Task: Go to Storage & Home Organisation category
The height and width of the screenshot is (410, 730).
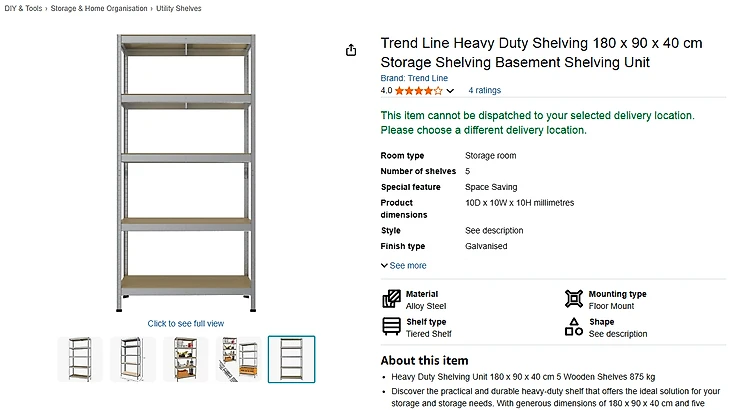Action: click(98, 8)
